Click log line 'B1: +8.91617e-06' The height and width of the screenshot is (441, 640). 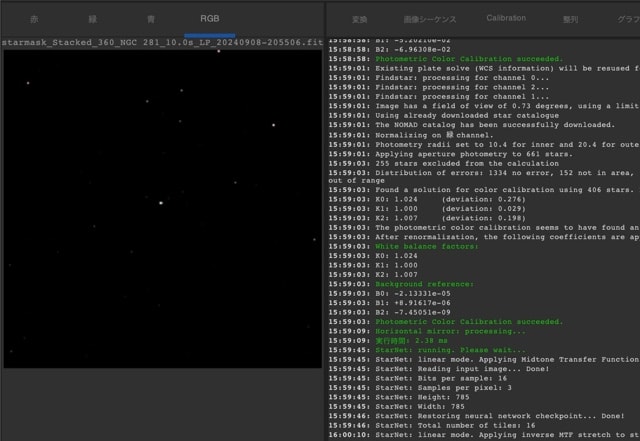(x=389, y=303)
